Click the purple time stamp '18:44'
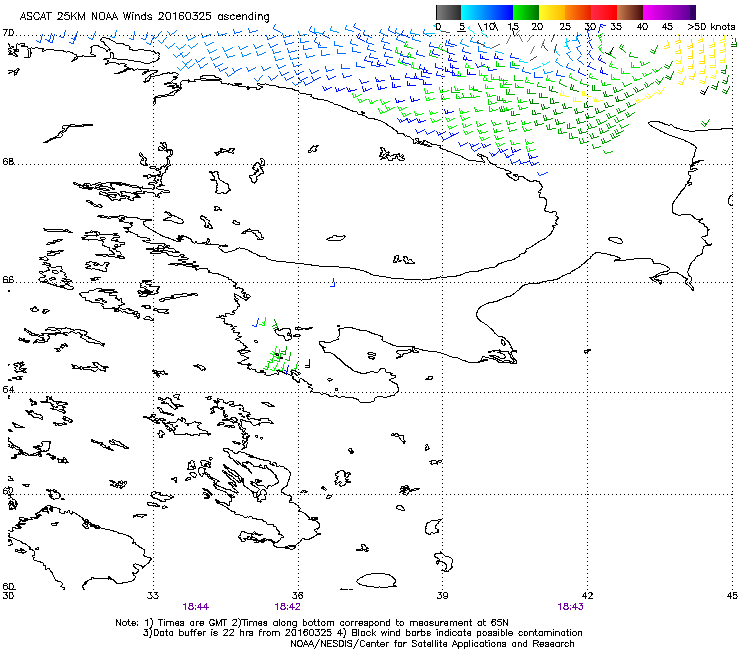 click(195, 607)
